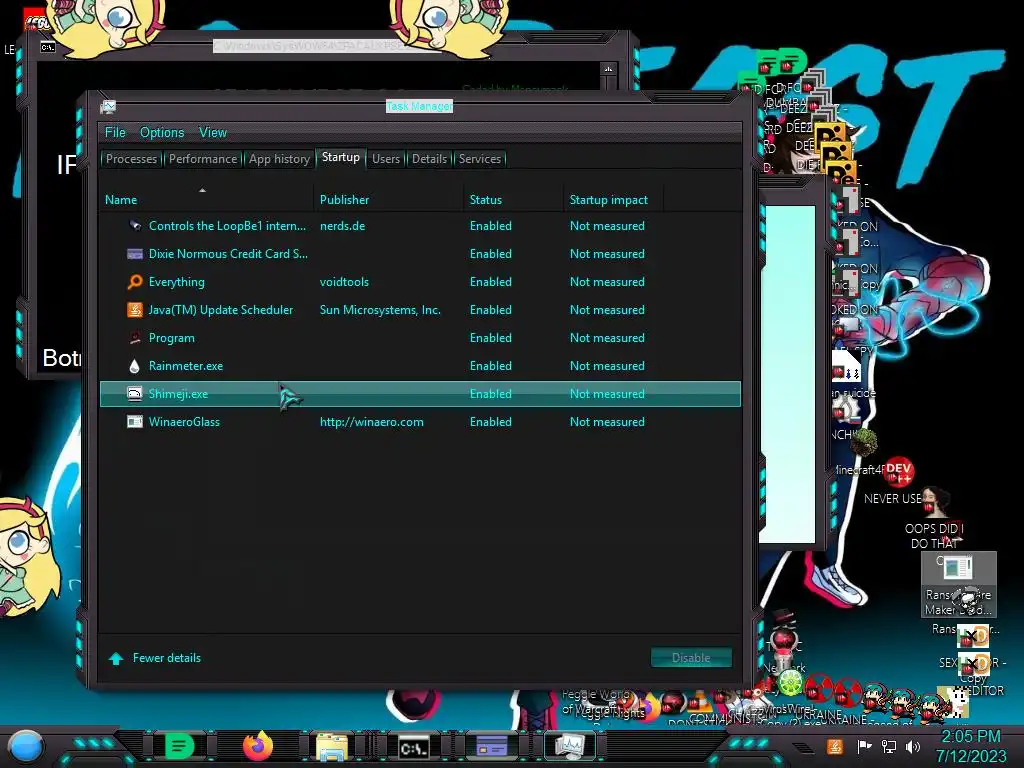Image resolution: width=1024 pixels, height=768 pixels.
Task: Collapse view with Fewer details arrow
Action: coord(116,658)
